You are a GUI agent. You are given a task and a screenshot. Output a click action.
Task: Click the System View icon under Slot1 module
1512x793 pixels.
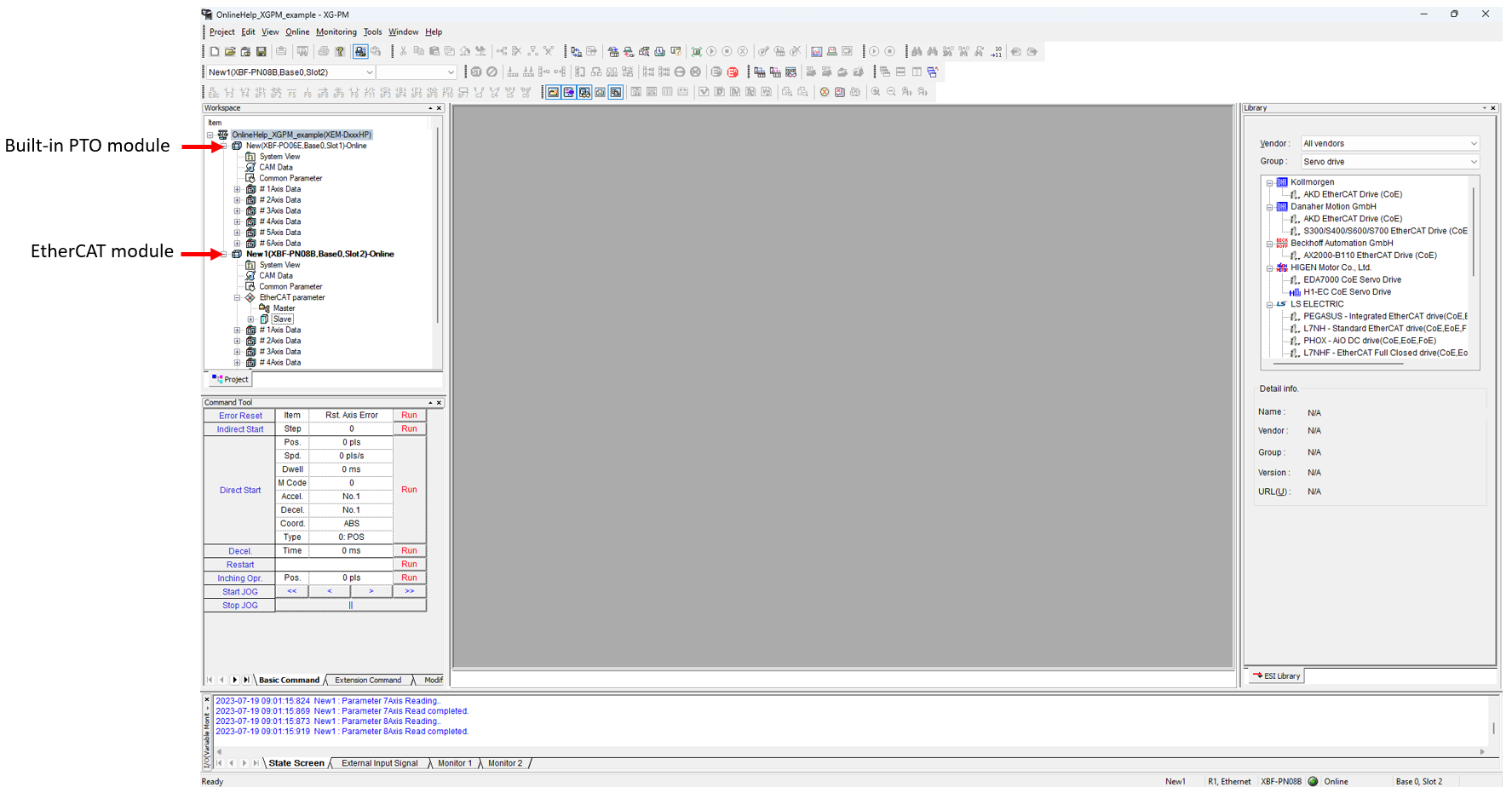pos(250,157)
